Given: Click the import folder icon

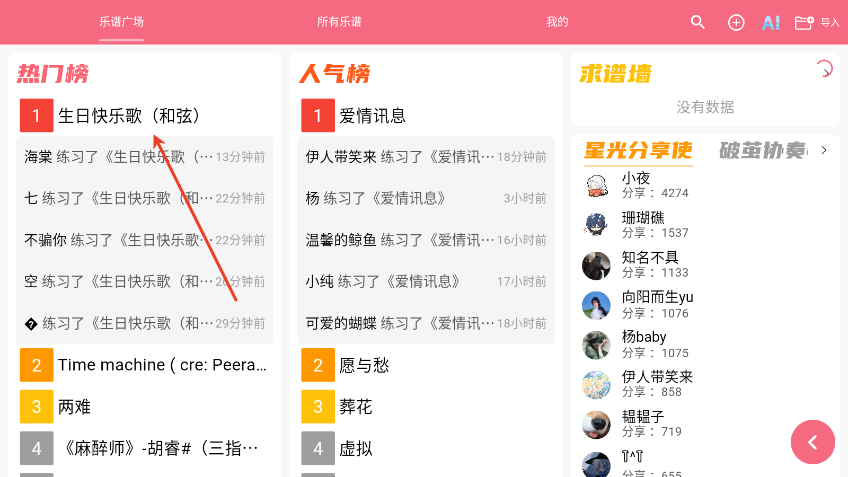Looking at the screenshot, I should coord(804,22).
